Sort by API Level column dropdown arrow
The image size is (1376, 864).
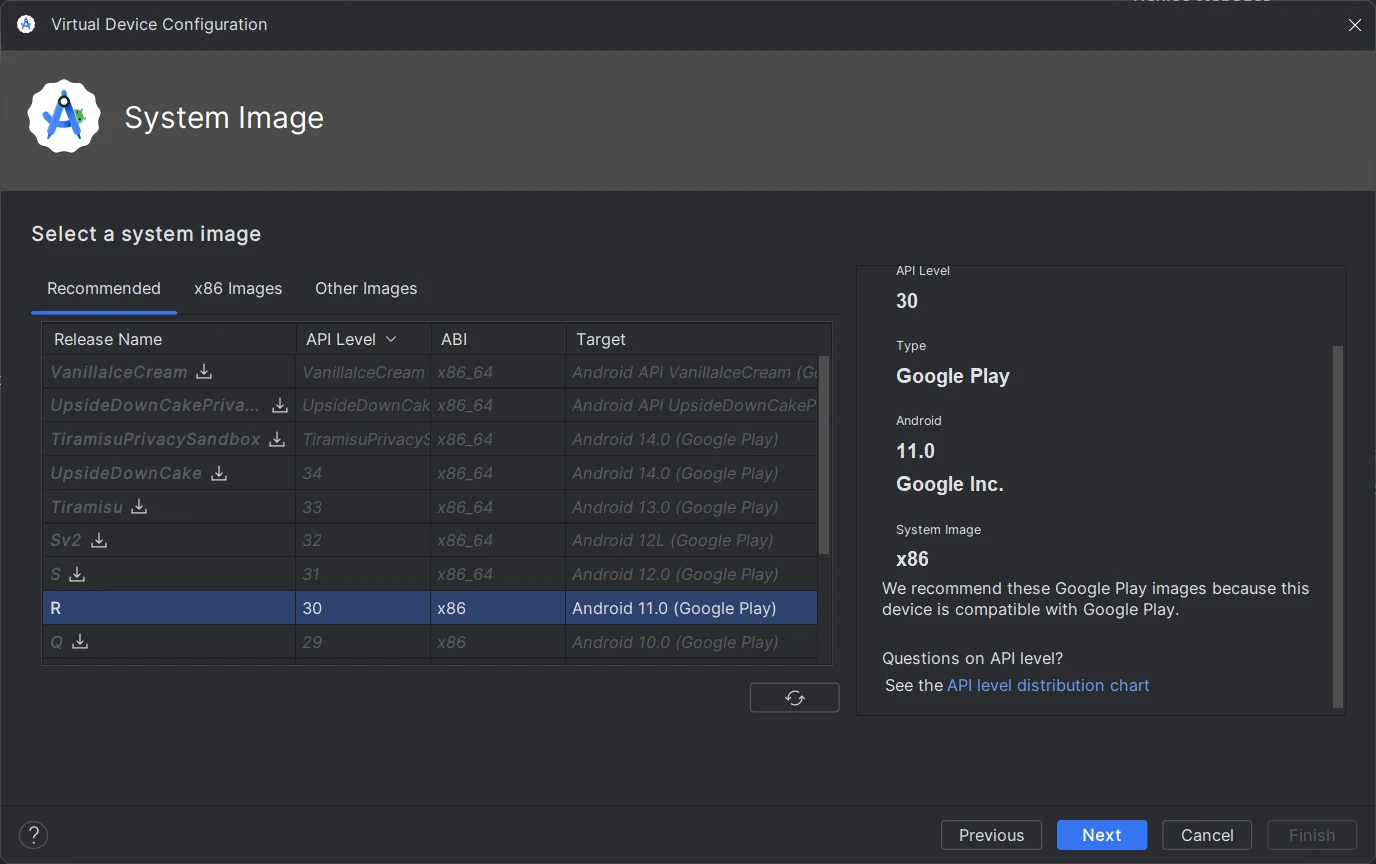coord(391,340)
